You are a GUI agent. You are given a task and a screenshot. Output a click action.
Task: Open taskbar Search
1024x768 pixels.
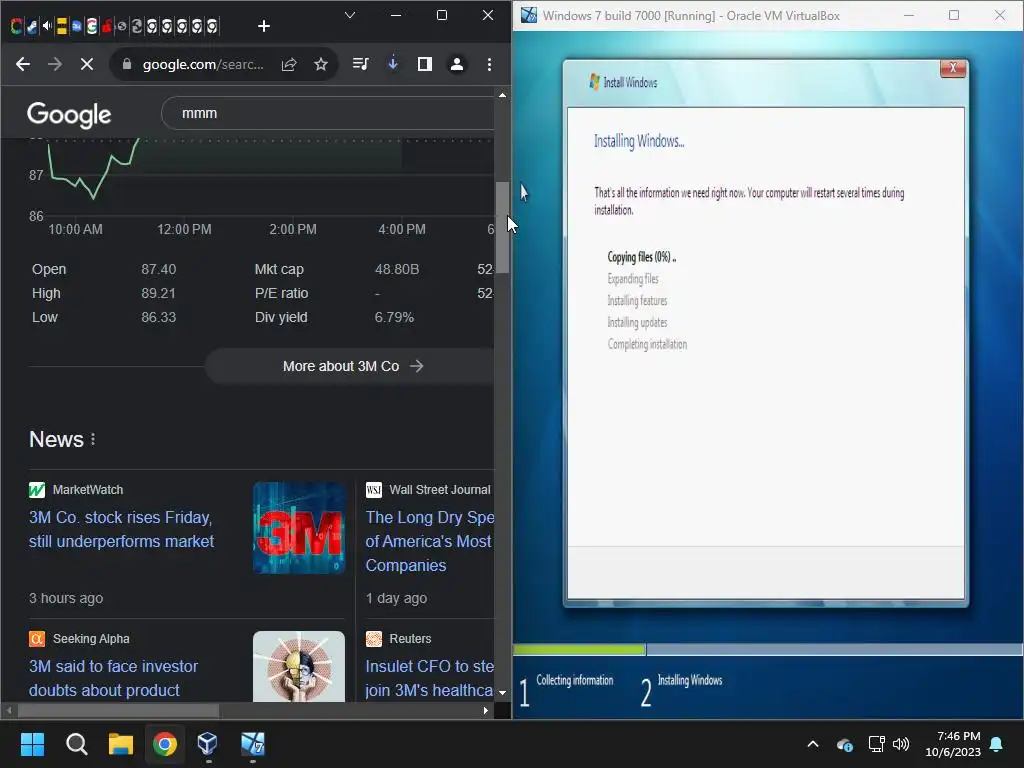(76, 744)
